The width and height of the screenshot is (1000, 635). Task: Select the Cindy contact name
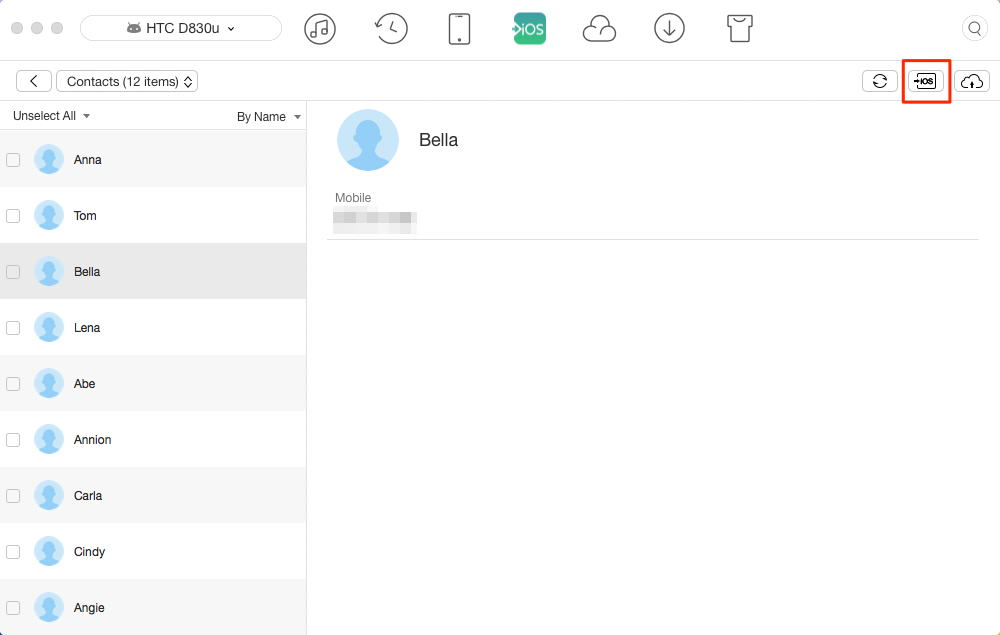[x=89, y=551]
